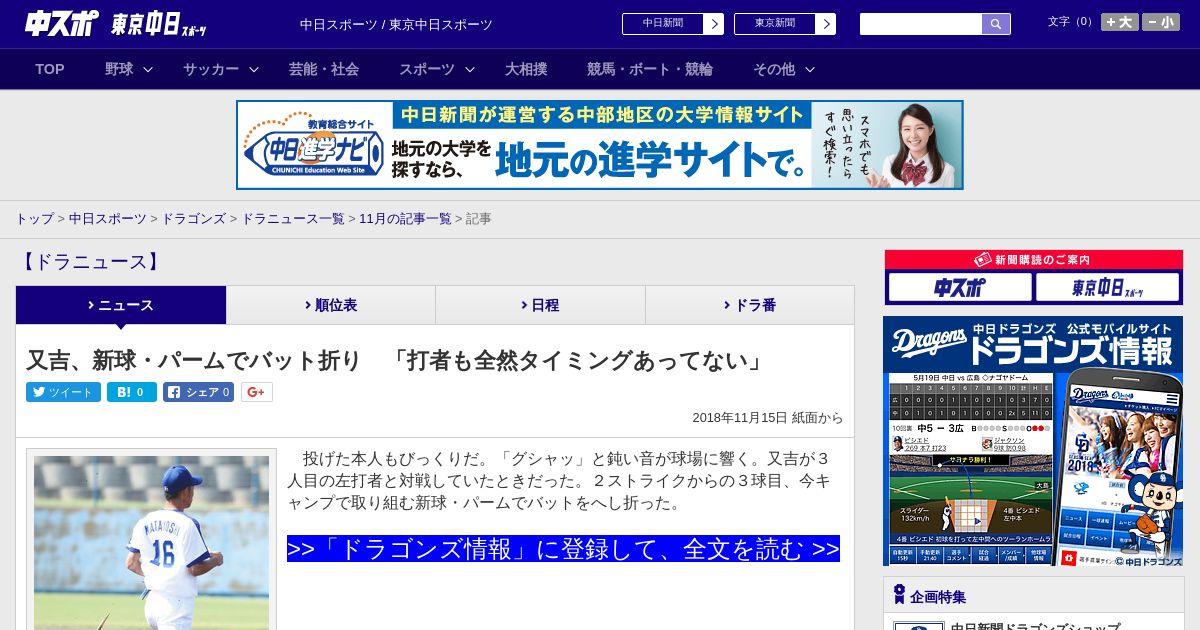
Task: Go to TOP in navigation bar
Action: 50,69
